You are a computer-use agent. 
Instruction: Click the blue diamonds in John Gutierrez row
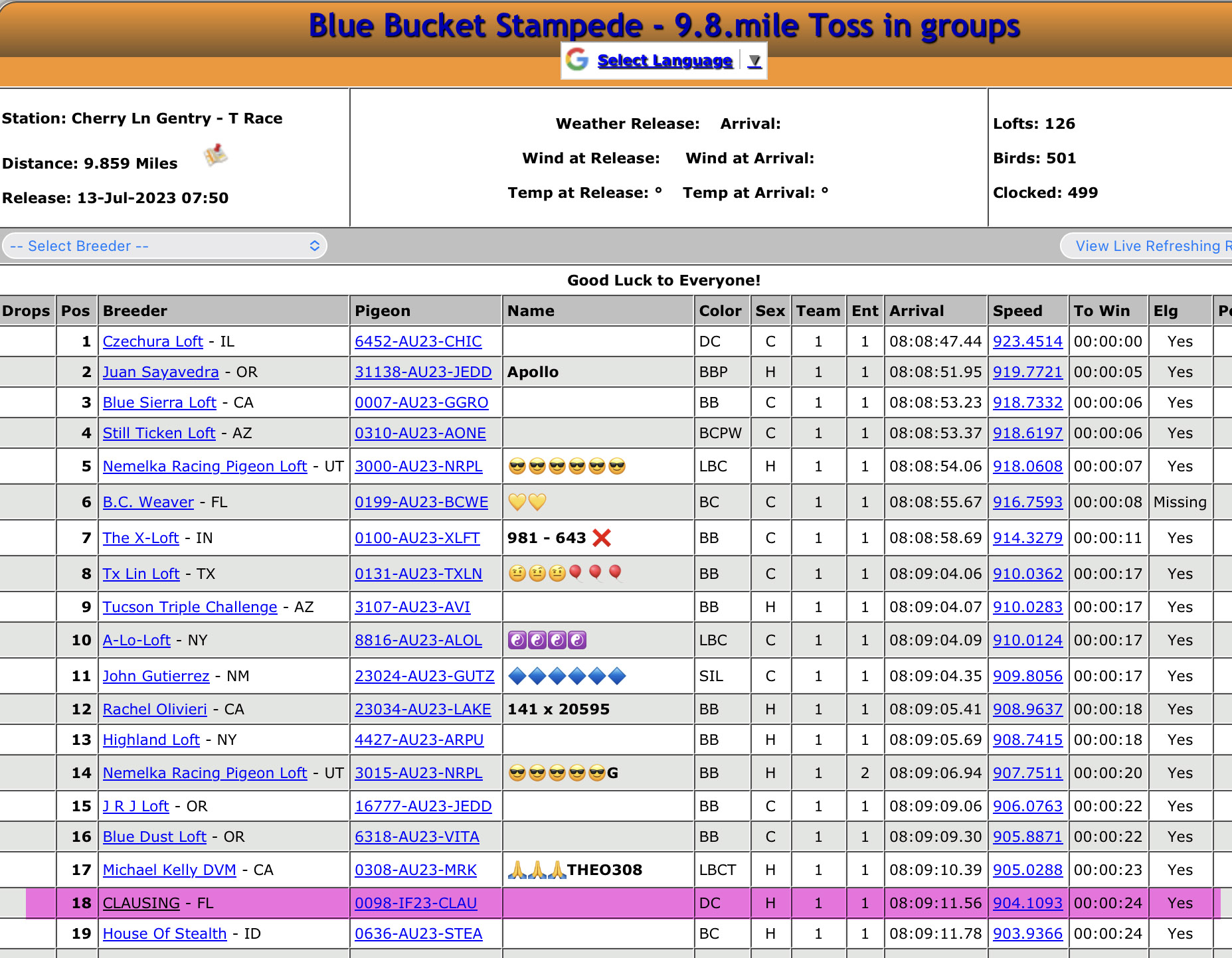coord(567,676)
